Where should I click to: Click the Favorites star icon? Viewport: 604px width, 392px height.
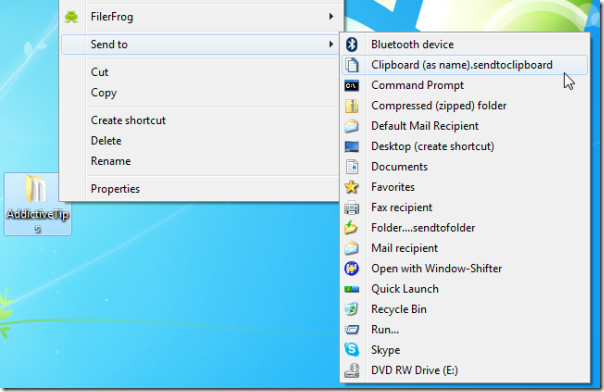[352, 187]
